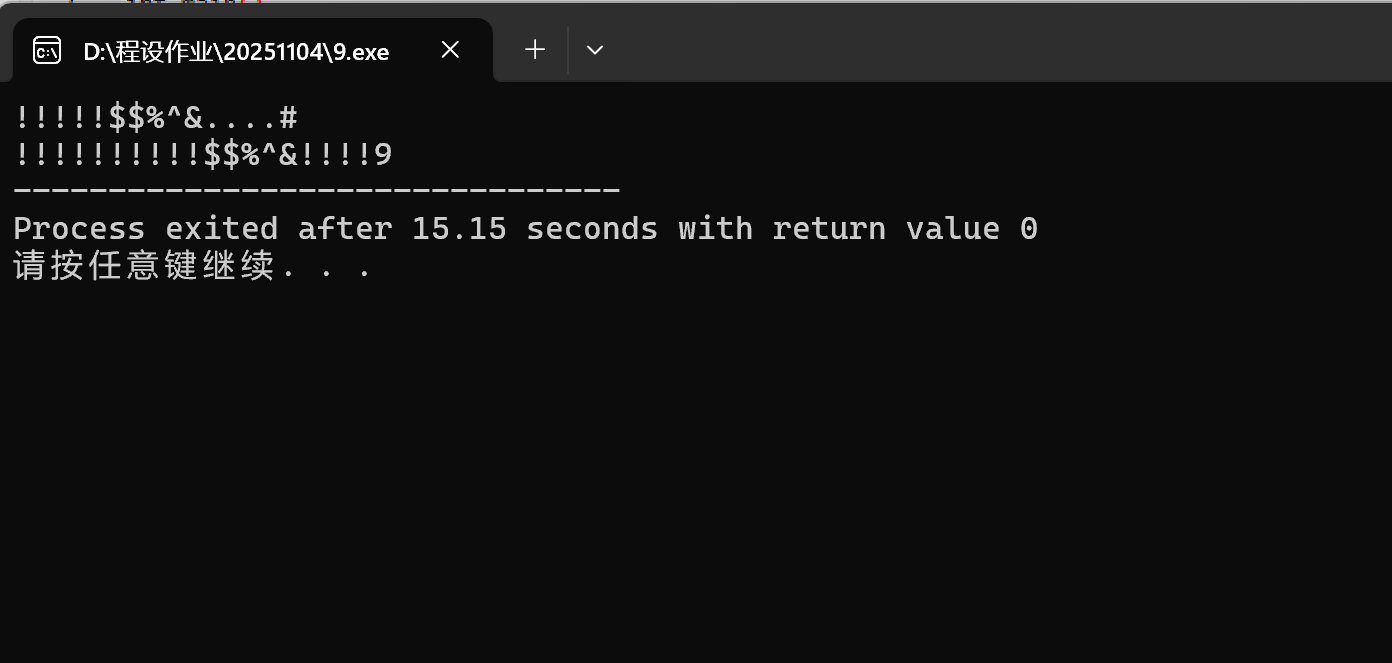Click empty title bar area right of chevron

(1000, 45)
